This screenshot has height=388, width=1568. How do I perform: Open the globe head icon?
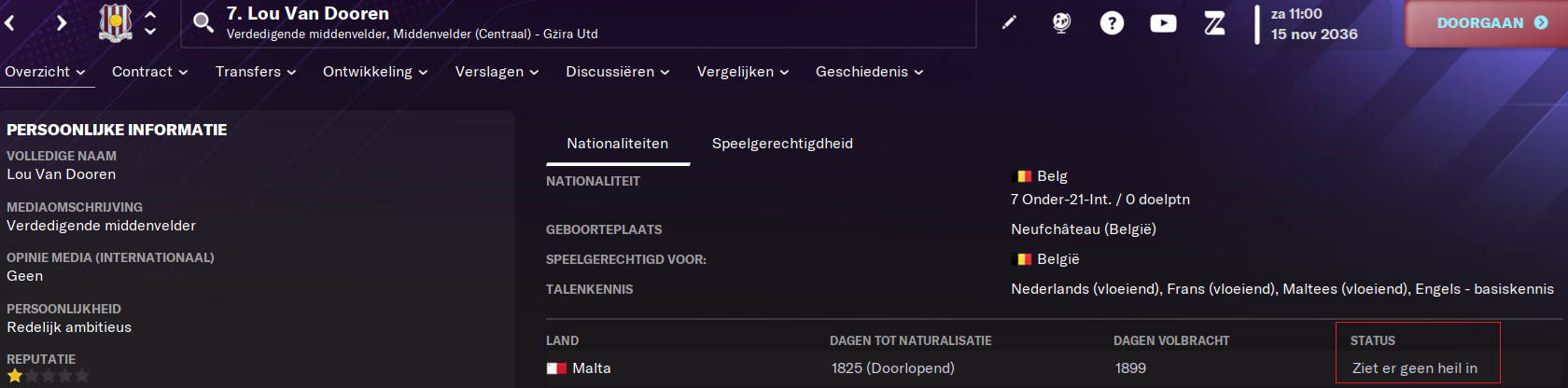click(1061, 22)
